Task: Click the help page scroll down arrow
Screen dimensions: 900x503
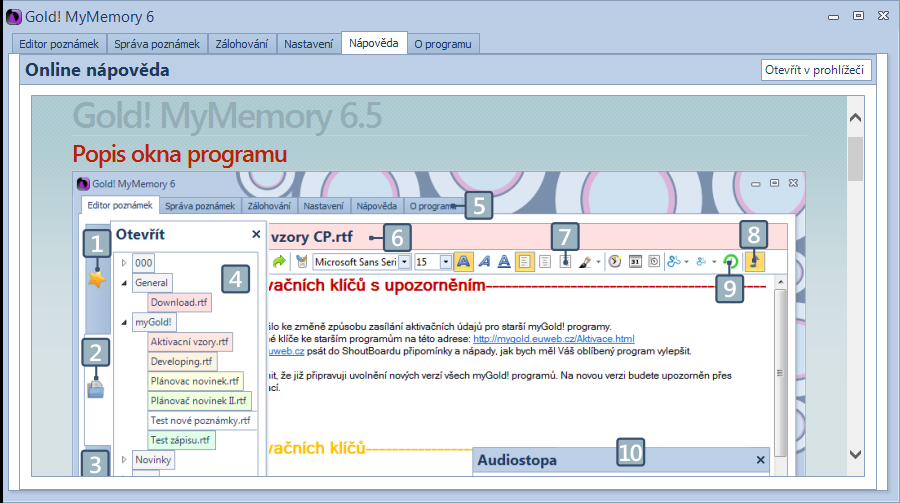Action: click(x=855, y=455)
